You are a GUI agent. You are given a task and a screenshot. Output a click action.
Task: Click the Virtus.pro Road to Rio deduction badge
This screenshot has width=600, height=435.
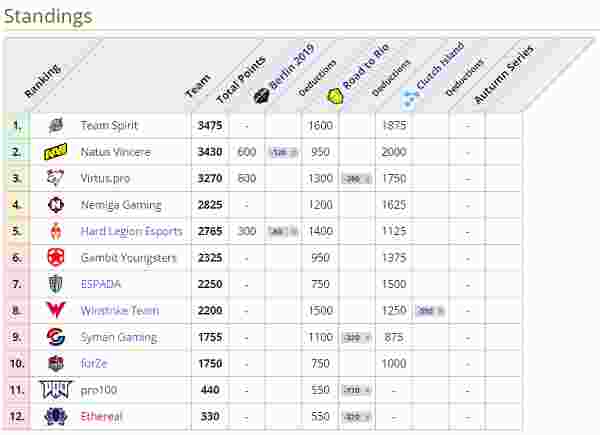357,179
